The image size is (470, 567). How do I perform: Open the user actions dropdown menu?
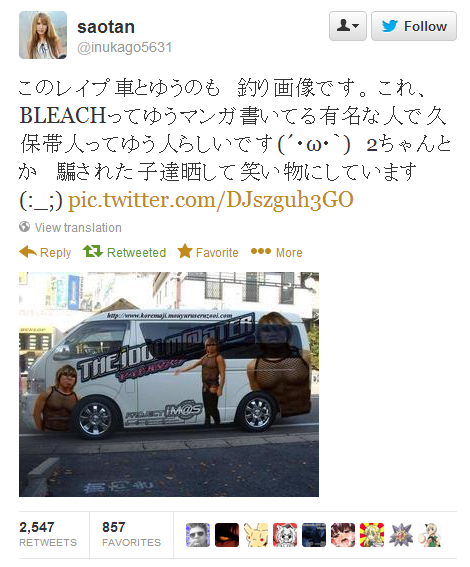[x=347, y=26]
